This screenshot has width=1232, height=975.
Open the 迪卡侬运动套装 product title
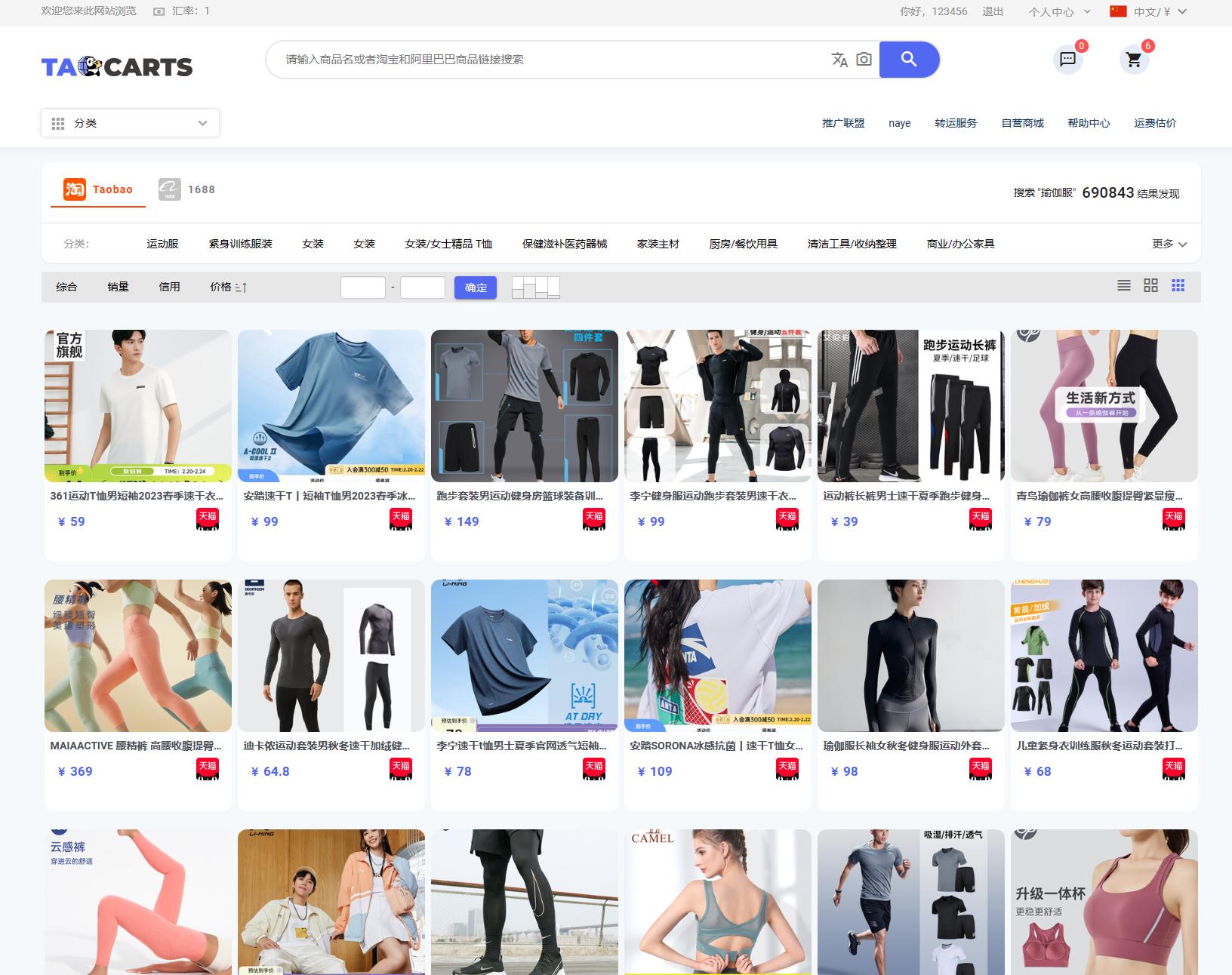coord(327,746)
